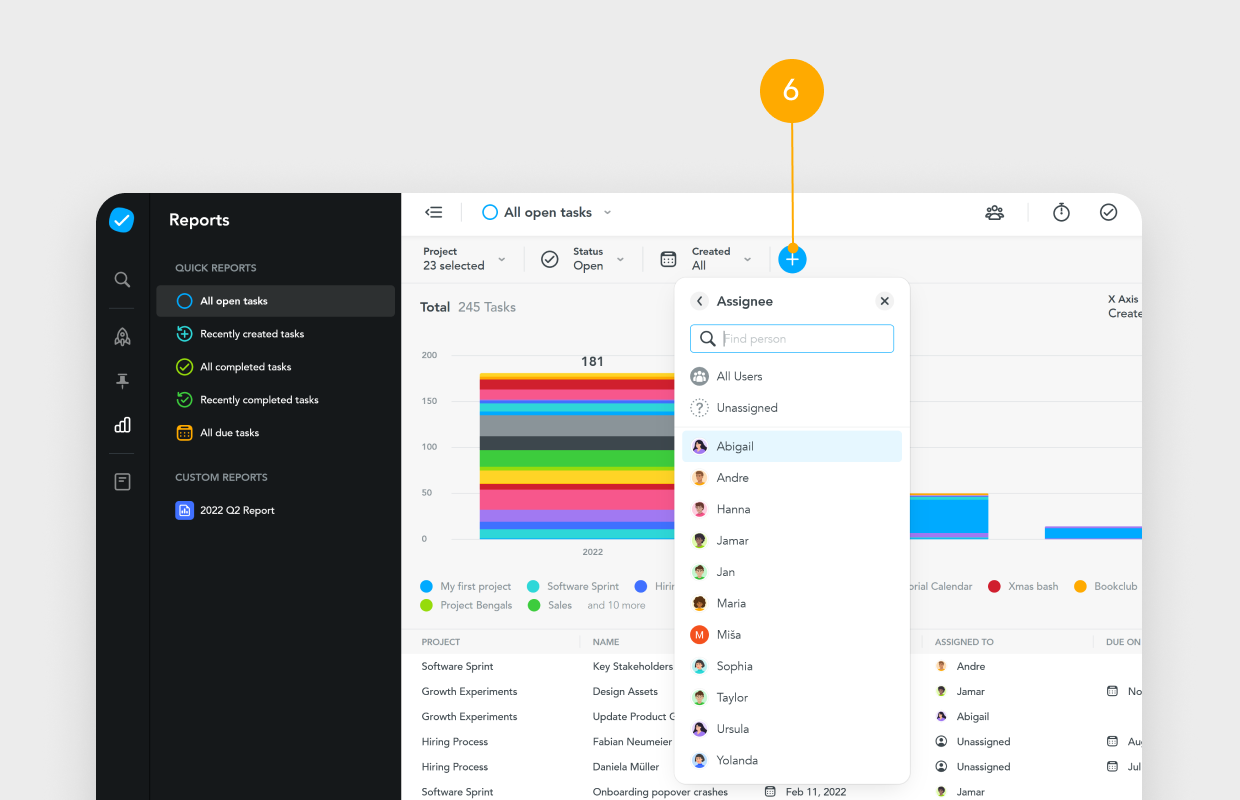Open search from the sidebar

coord(122,280)
